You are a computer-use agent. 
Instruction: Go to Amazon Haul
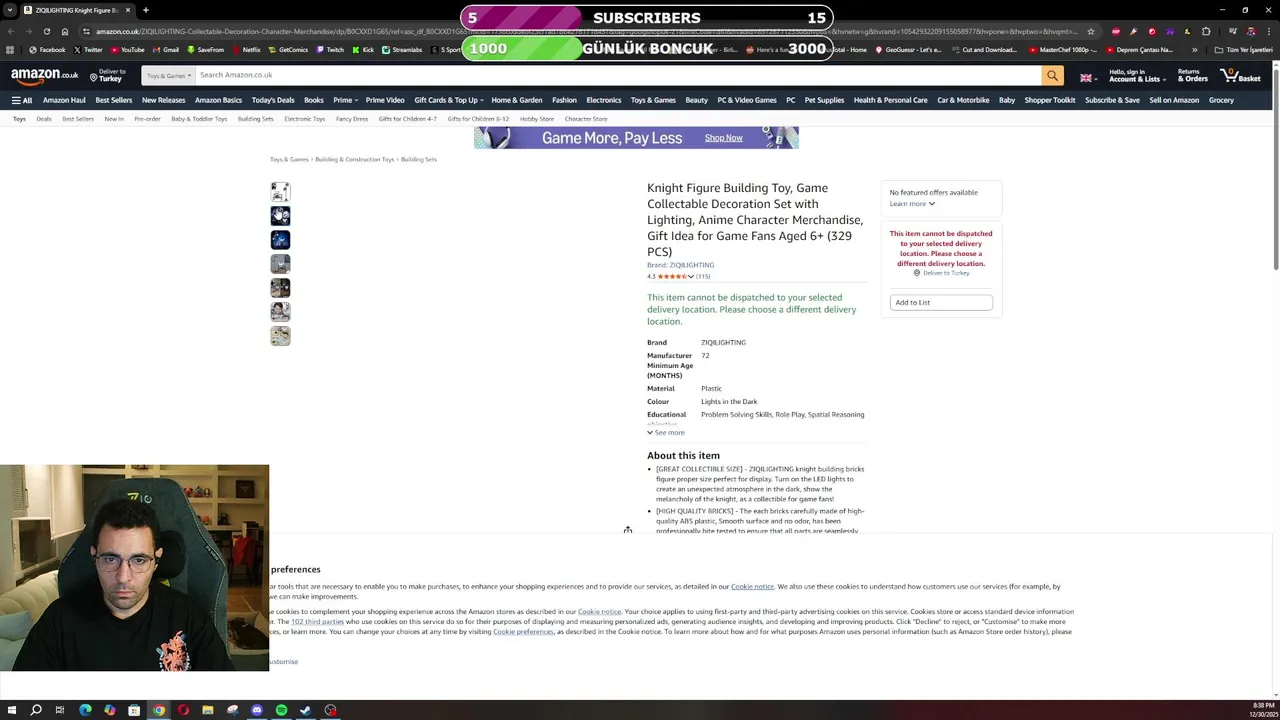pos(64,100)
